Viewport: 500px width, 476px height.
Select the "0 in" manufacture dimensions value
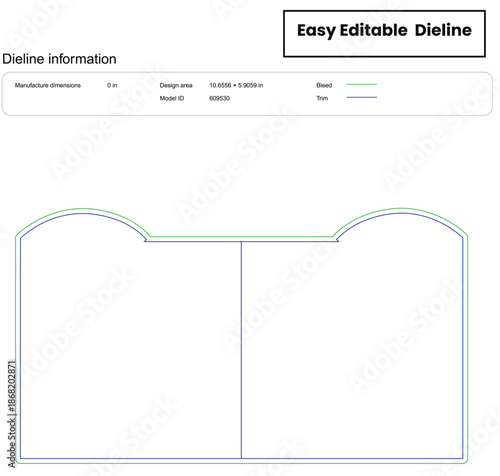[x=112, y=85]
